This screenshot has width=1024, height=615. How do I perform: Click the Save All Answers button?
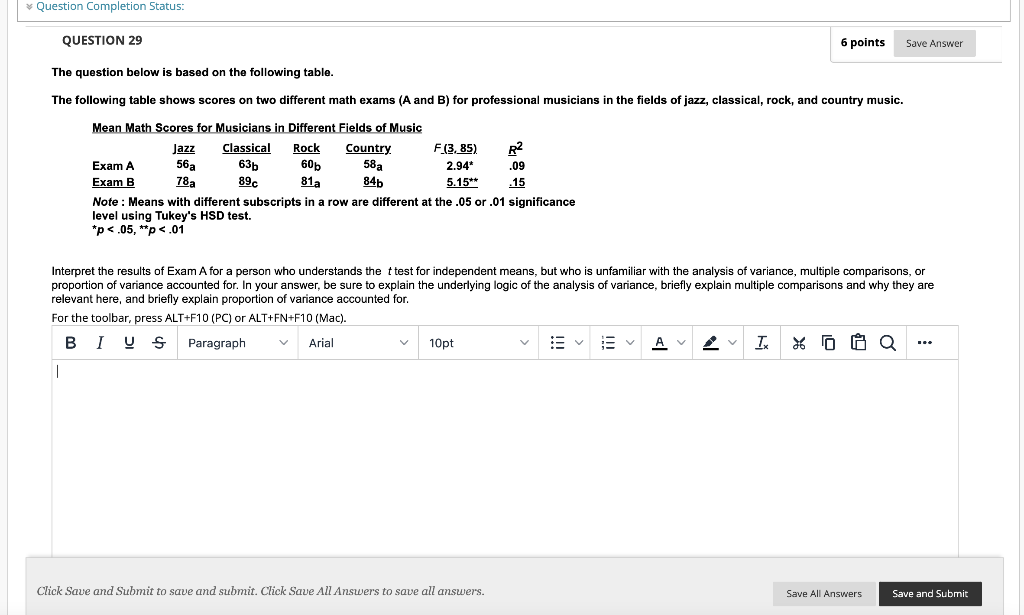[x=824, y=593]
